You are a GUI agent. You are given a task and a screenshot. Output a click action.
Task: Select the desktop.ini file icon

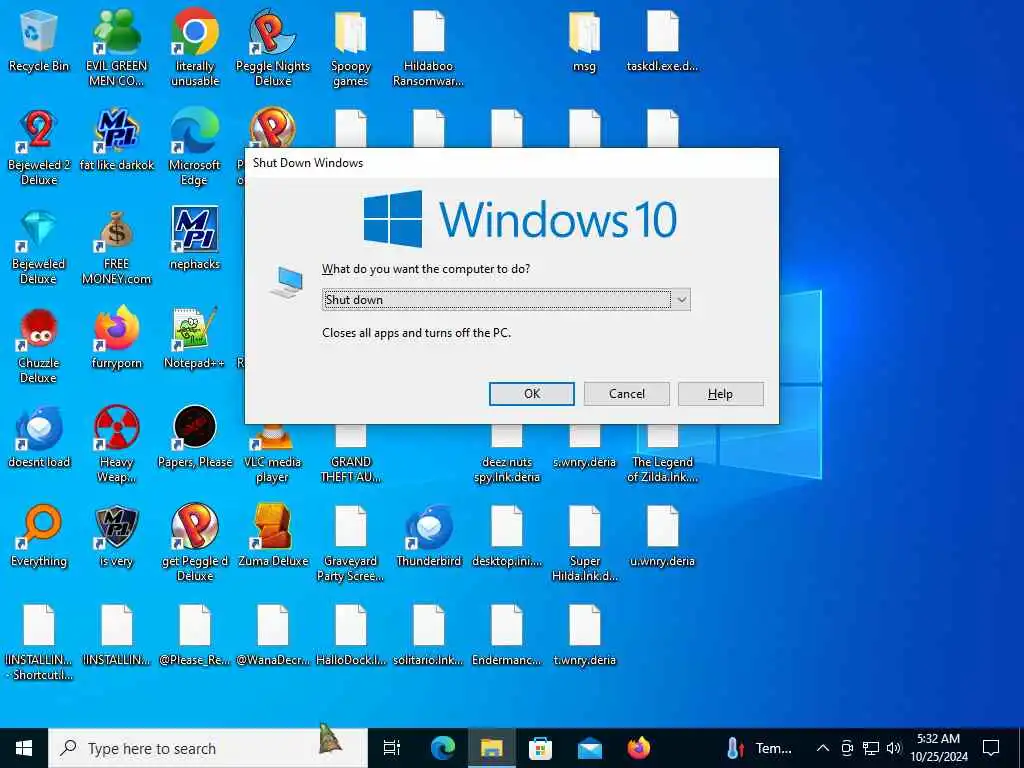tap(507, 536)
